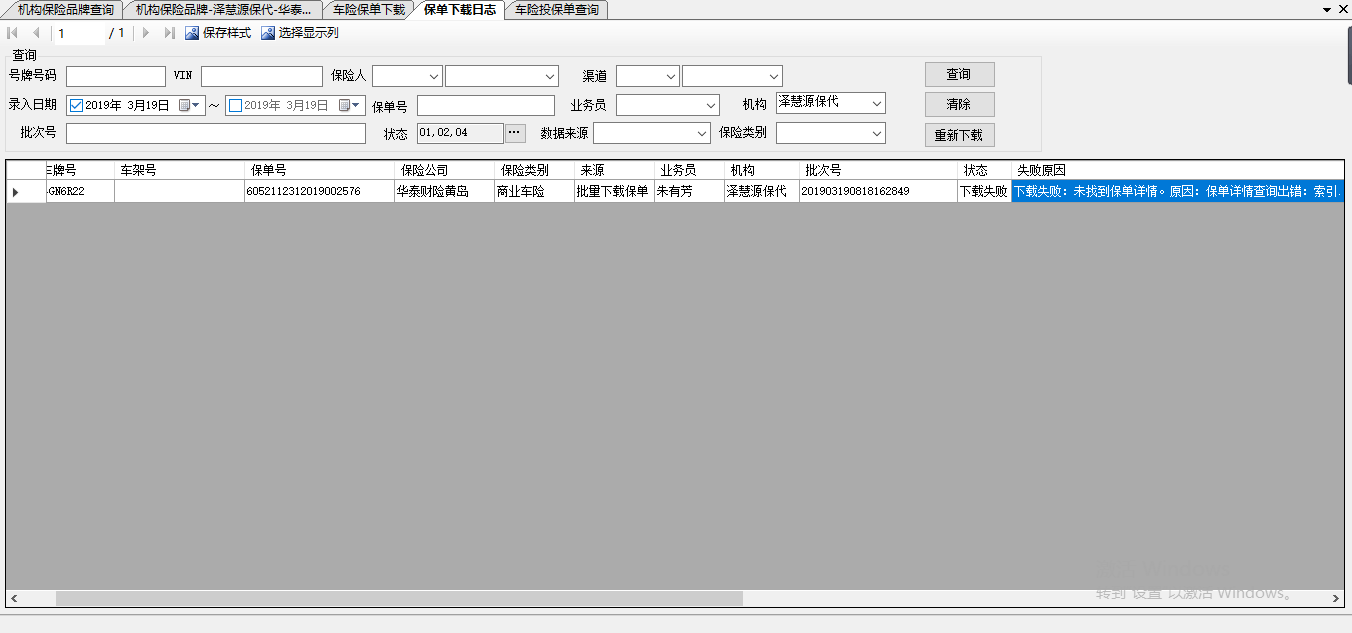Select cell 朱有芳

coord(689,191)
